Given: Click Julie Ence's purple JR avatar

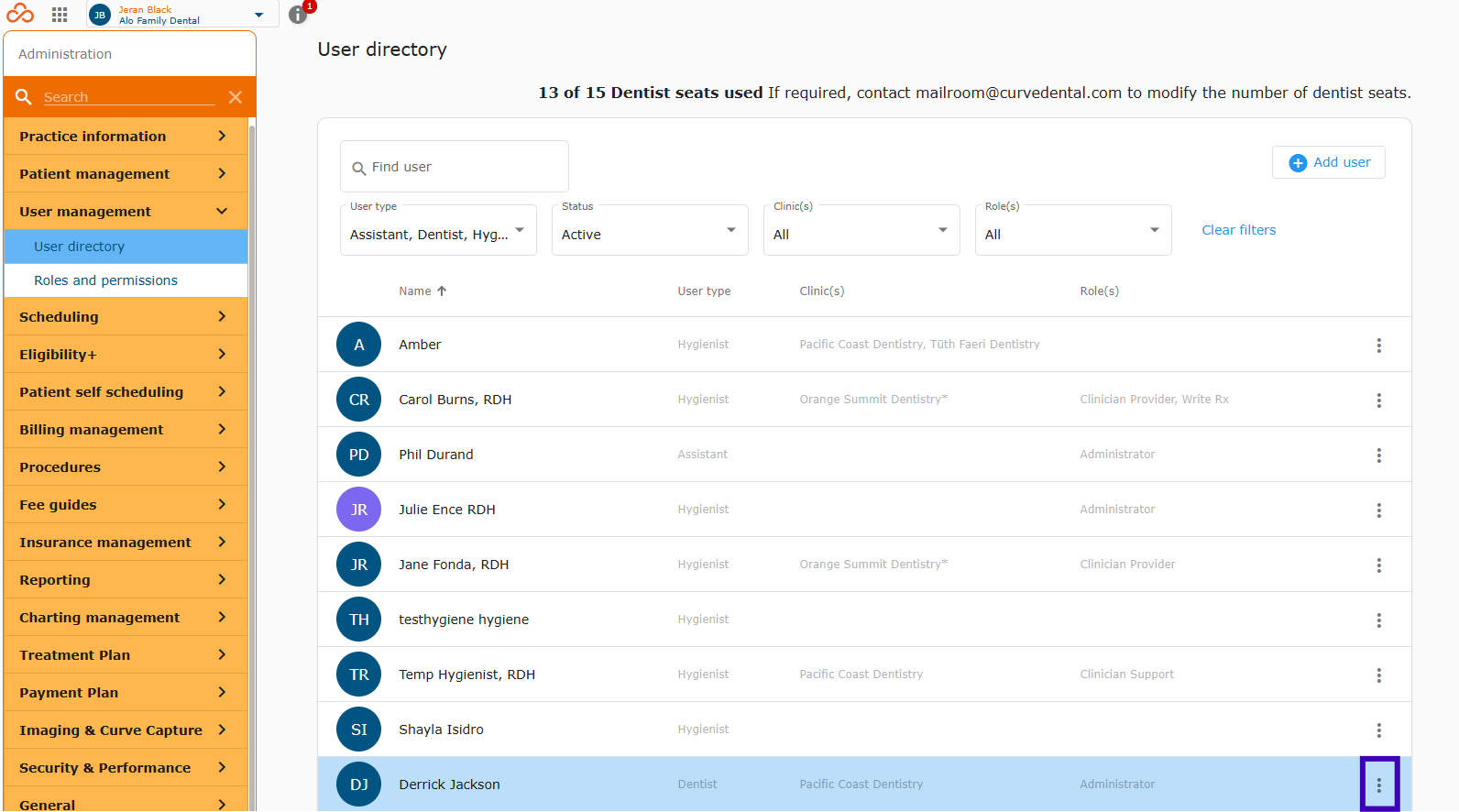Looking at the screenshot, I should tap(359, 510).
